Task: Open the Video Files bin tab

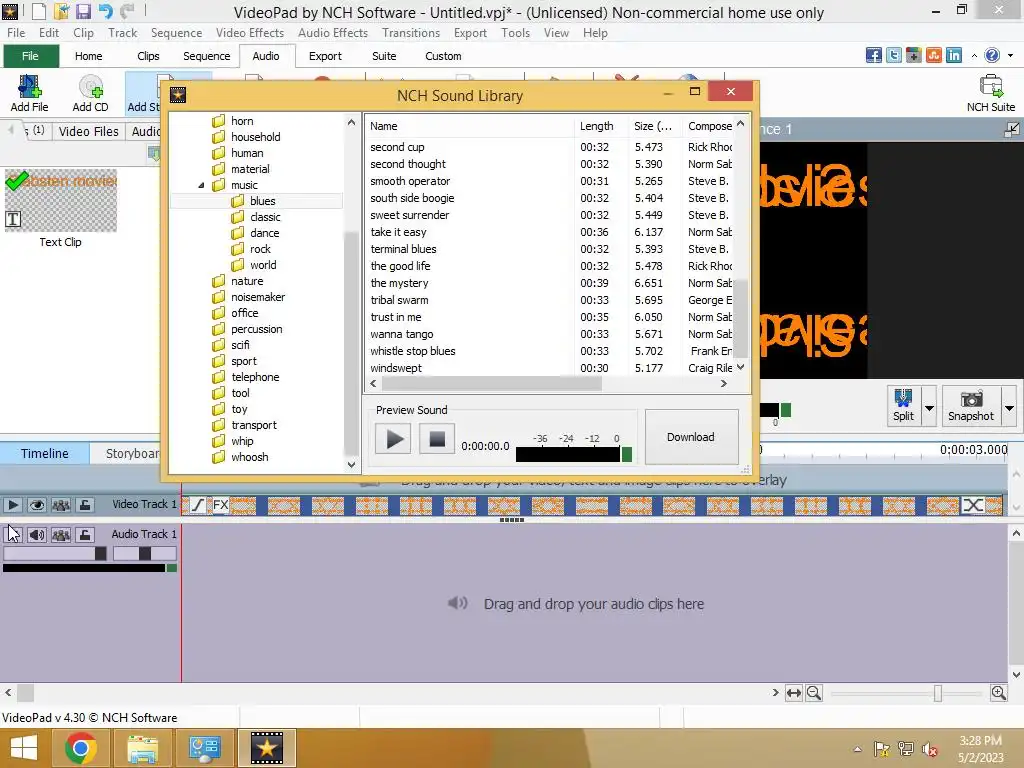Action: [x=89, y=131]
